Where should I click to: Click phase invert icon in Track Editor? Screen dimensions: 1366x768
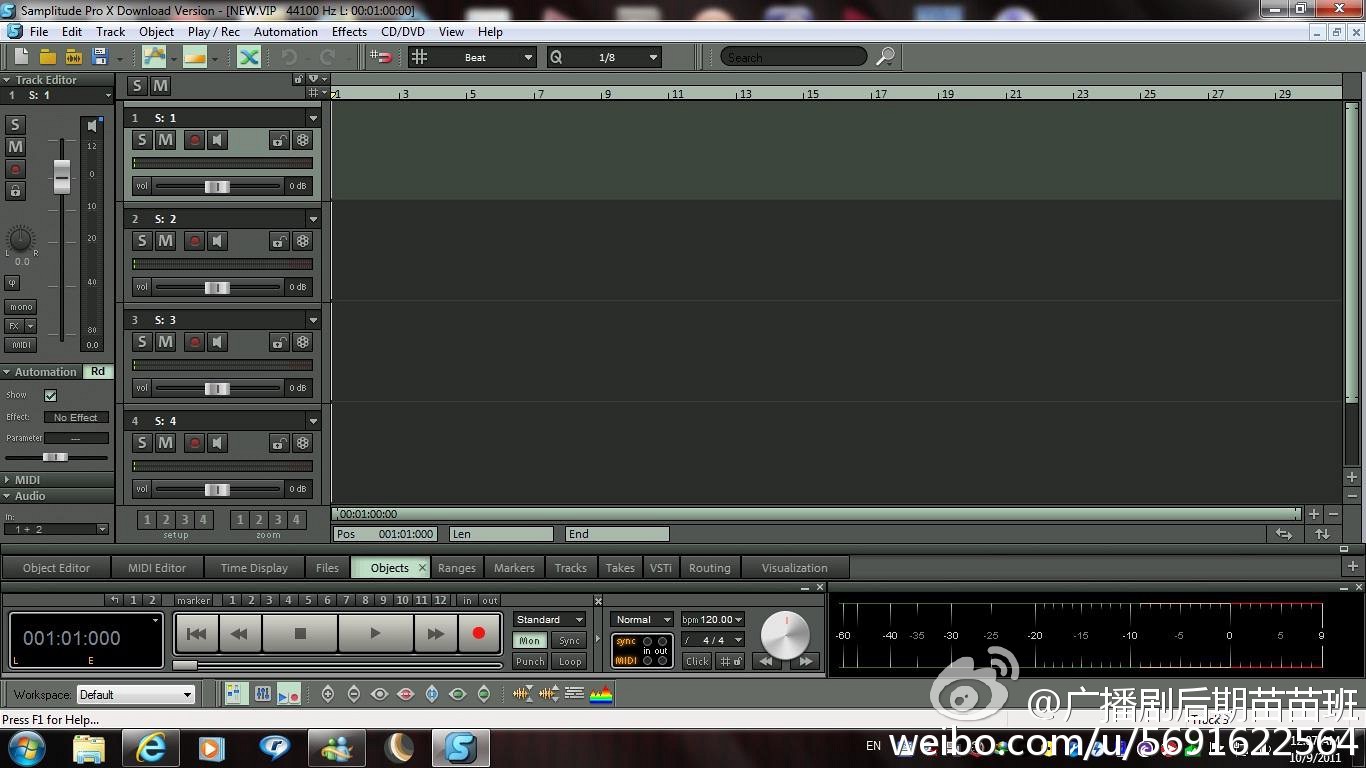tap(12, 283)
